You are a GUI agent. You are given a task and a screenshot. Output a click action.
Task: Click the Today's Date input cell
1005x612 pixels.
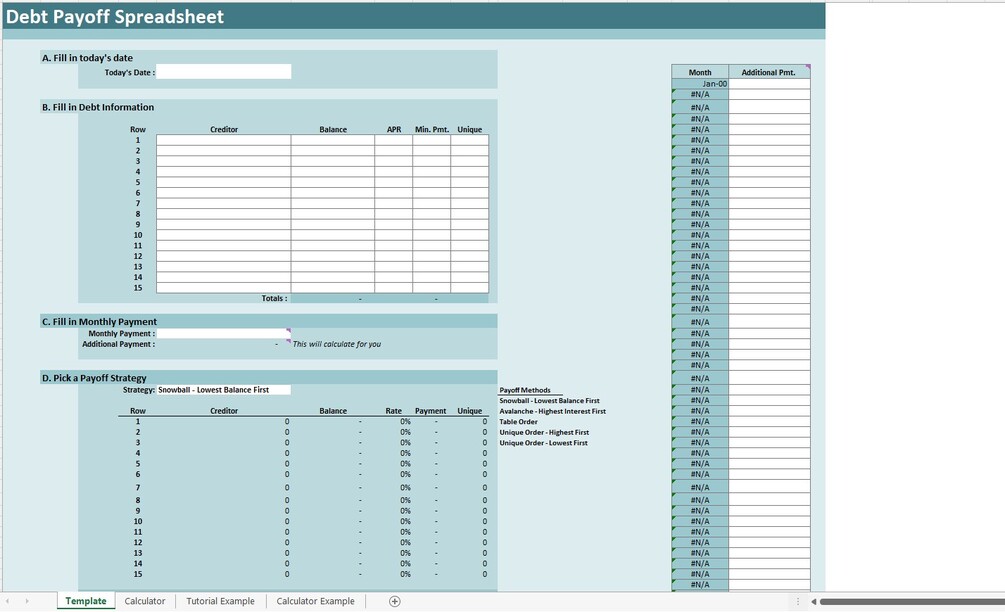(x=224, y=72)
